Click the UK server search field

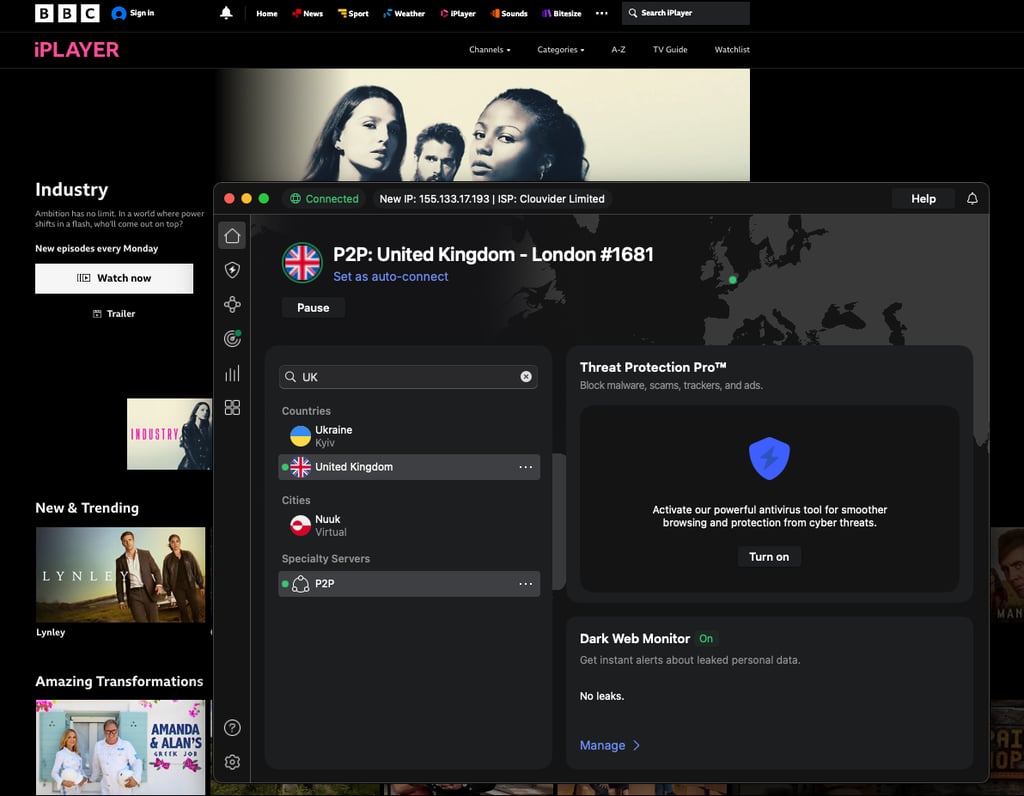[x=408, y=377]
